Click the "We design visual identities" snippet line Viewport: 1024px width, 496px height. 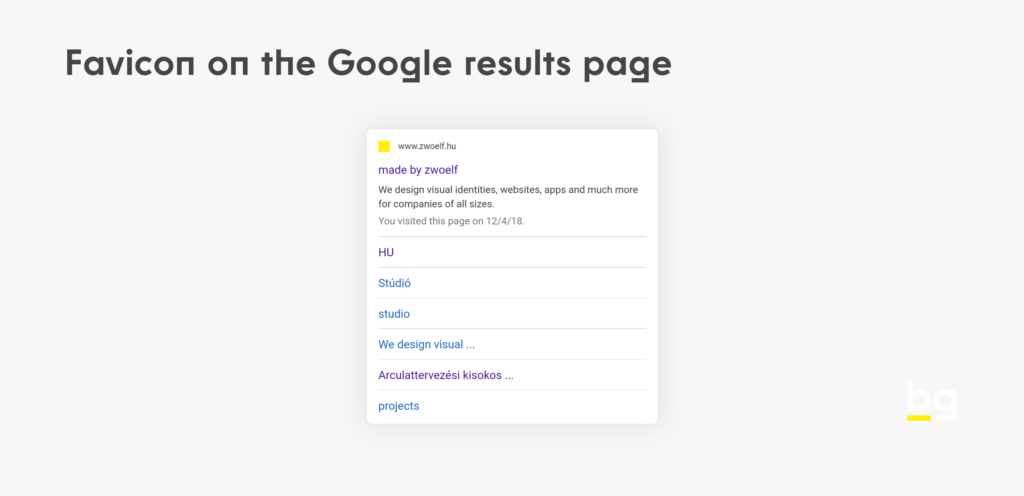click(508, 189)
